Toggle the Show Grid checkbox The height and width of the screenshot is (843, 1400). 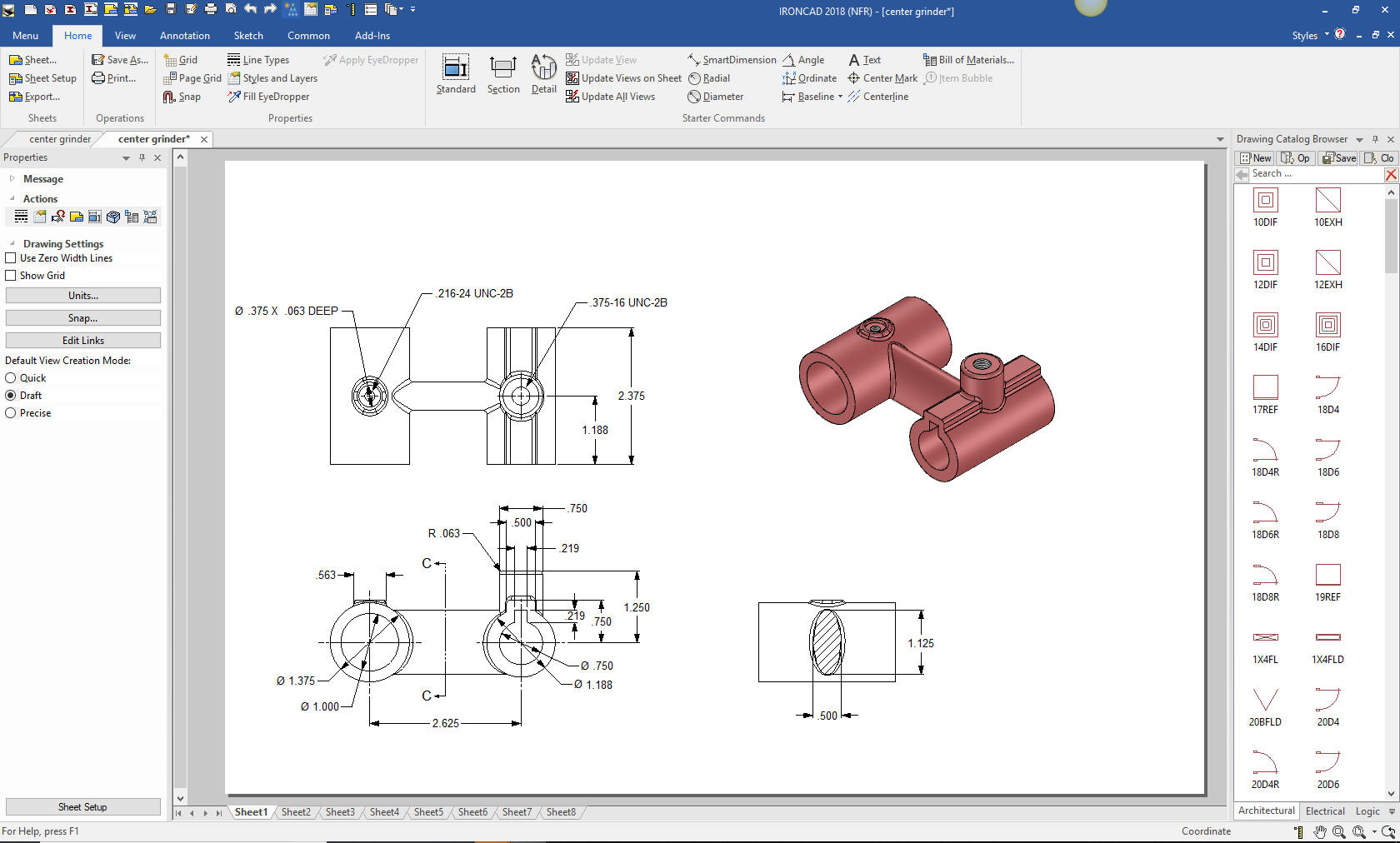(x=12, y=276)
